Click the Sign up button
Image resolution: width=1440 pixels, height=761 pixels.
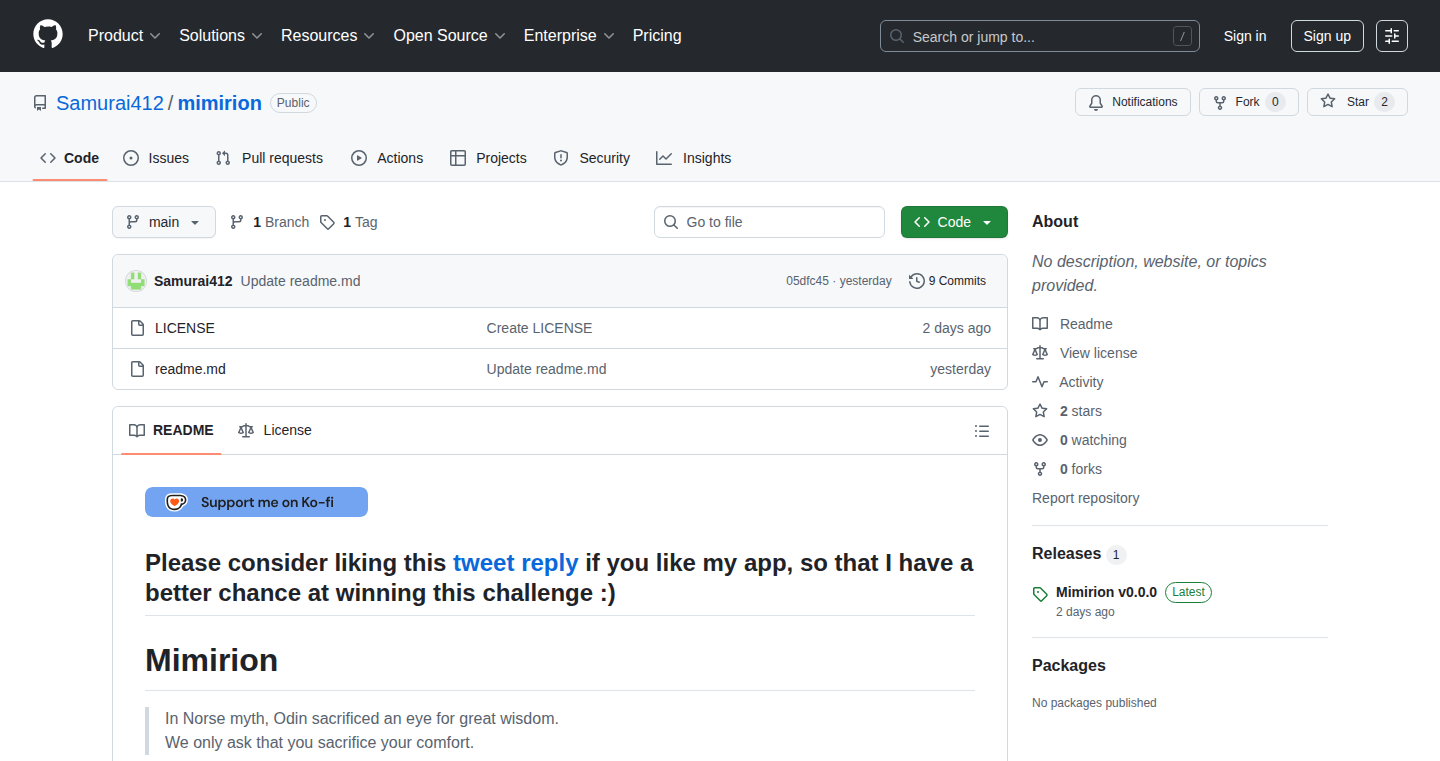(x=1327, y=36)
